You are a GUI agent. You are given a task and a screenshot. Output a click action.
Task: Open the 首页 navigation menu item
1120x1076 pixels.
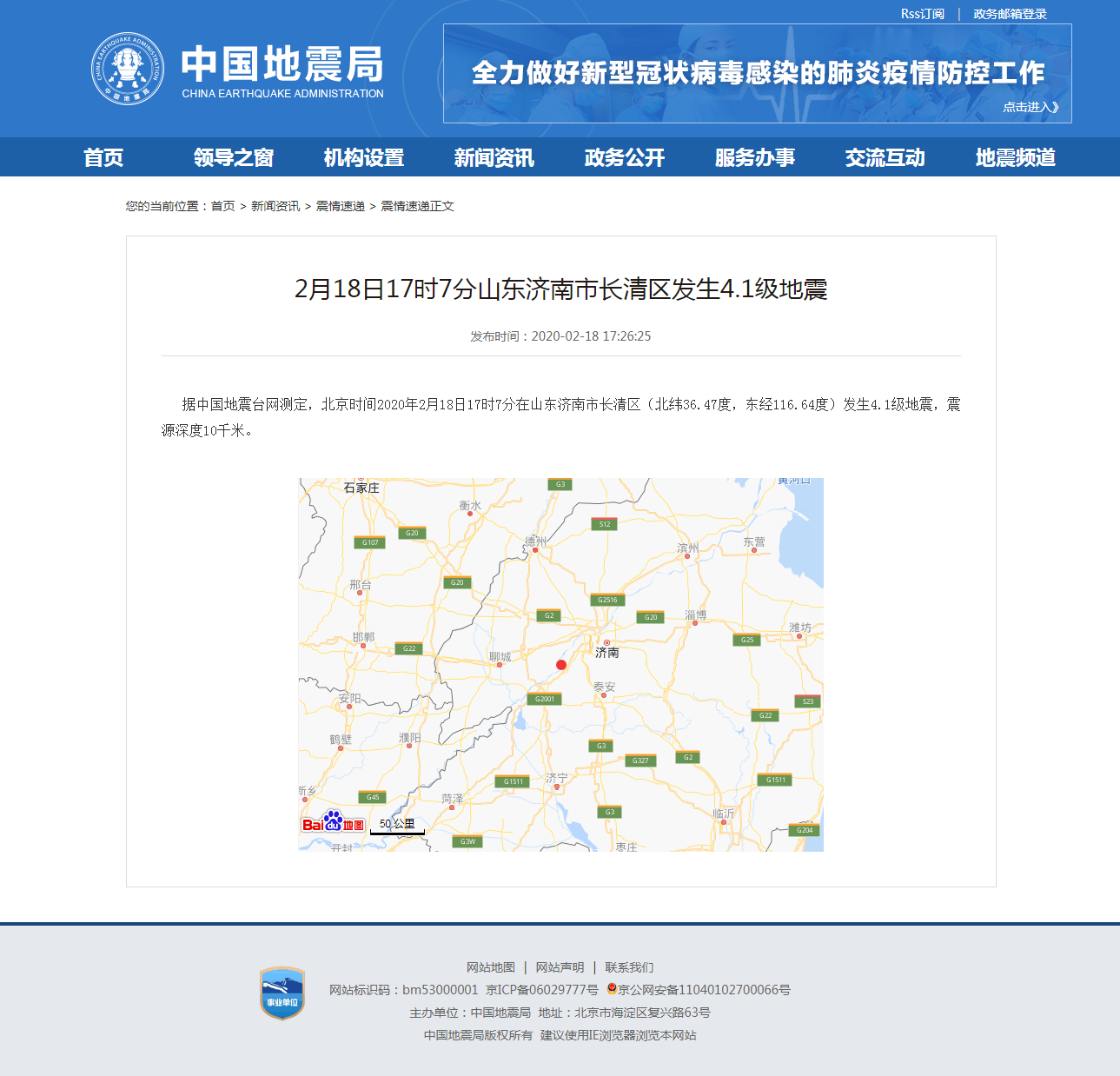click(103, 157)
